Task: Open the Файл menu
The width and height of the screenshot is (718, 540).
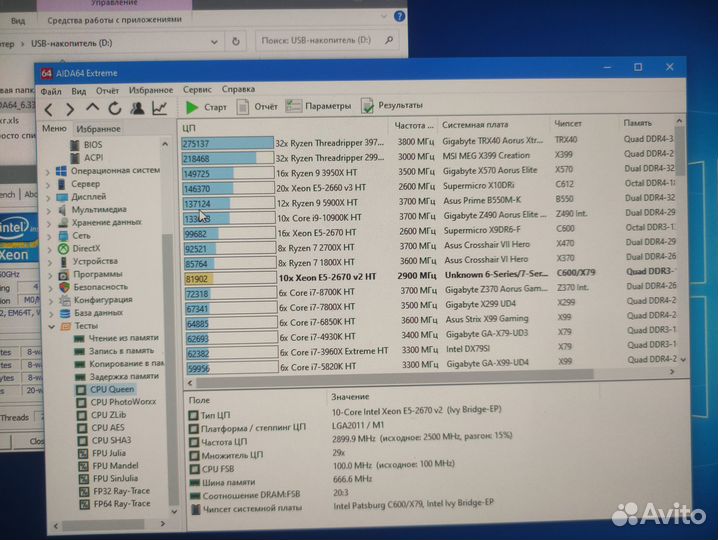Action: 51,92
